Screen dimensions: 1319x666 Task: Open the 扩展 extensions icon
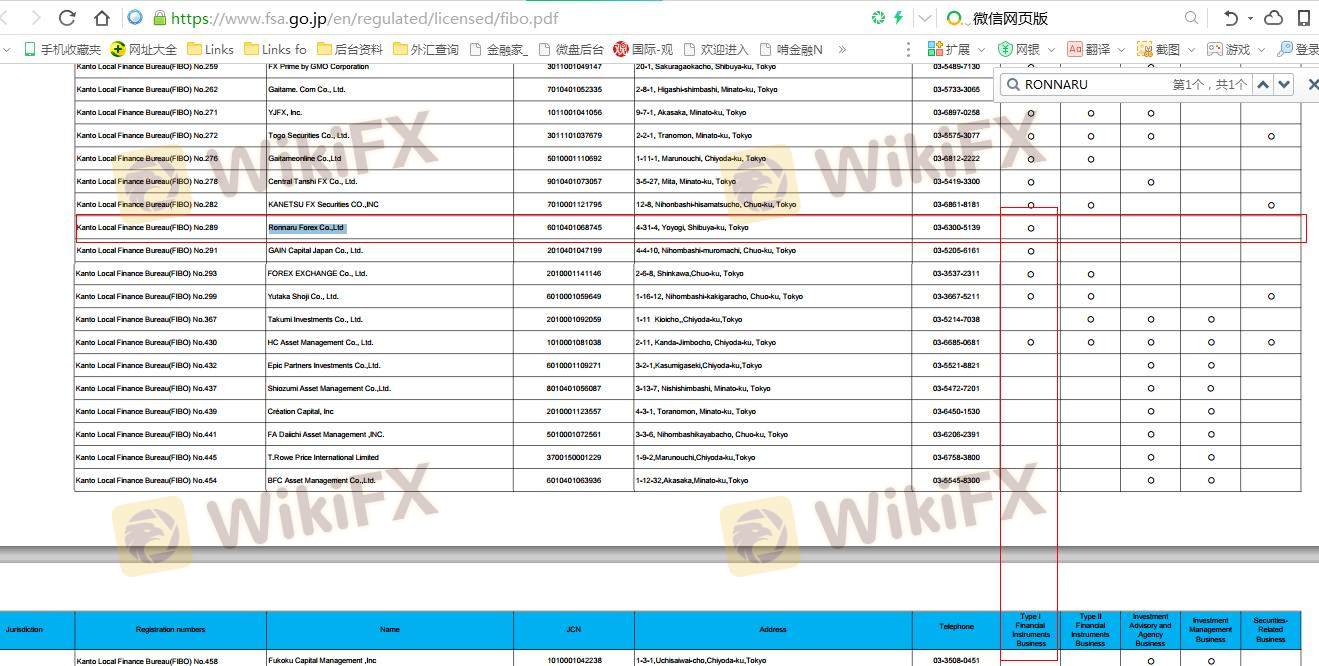(x=935, y=49)
